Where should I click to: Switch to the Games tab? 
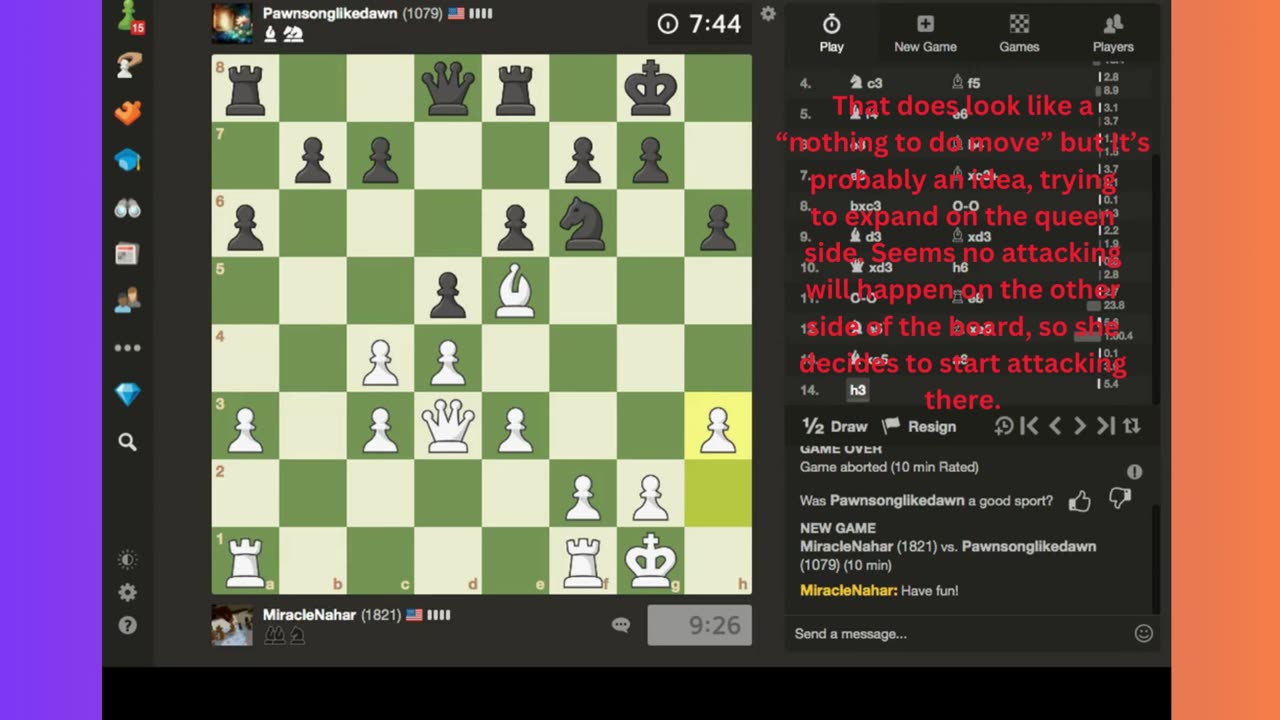tap(1019, 33)
